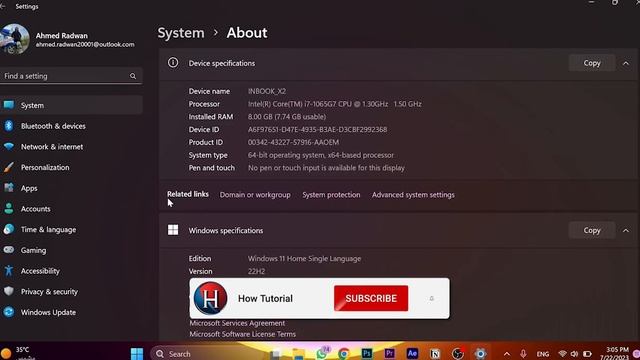
Task: Open Wi-Fi network tray icon
Action: point(562,354)
